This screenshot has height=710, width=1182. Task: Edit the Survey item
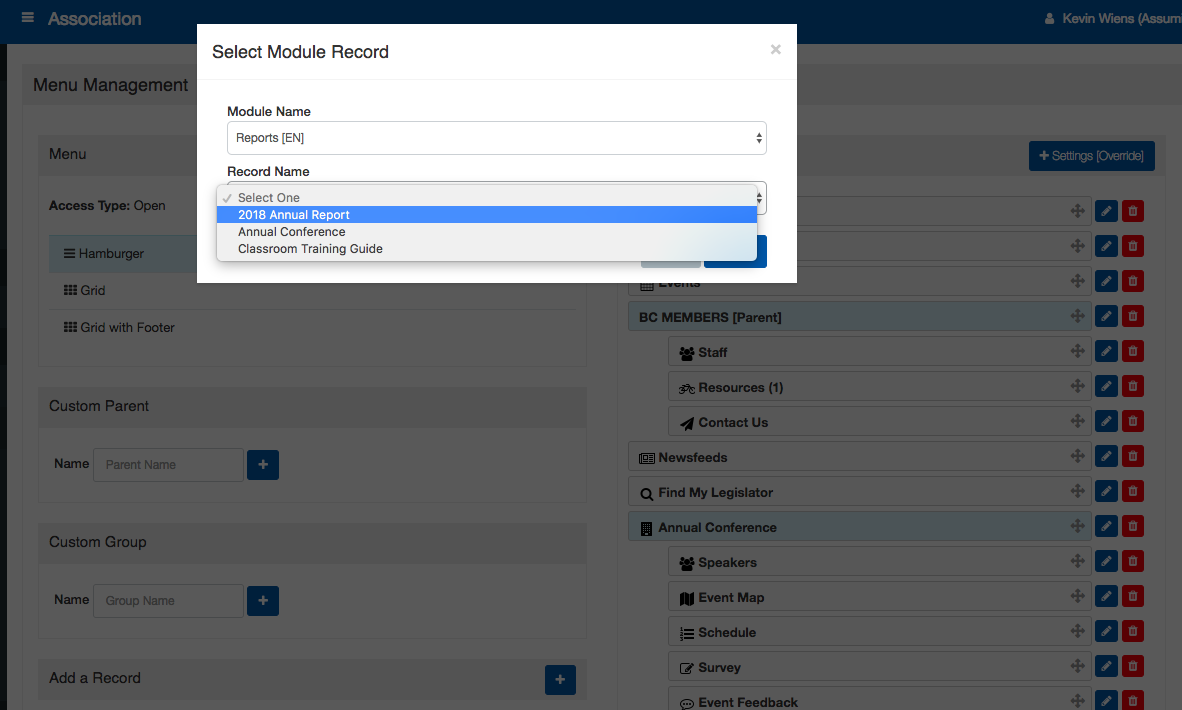click(x=1106, y=667)
